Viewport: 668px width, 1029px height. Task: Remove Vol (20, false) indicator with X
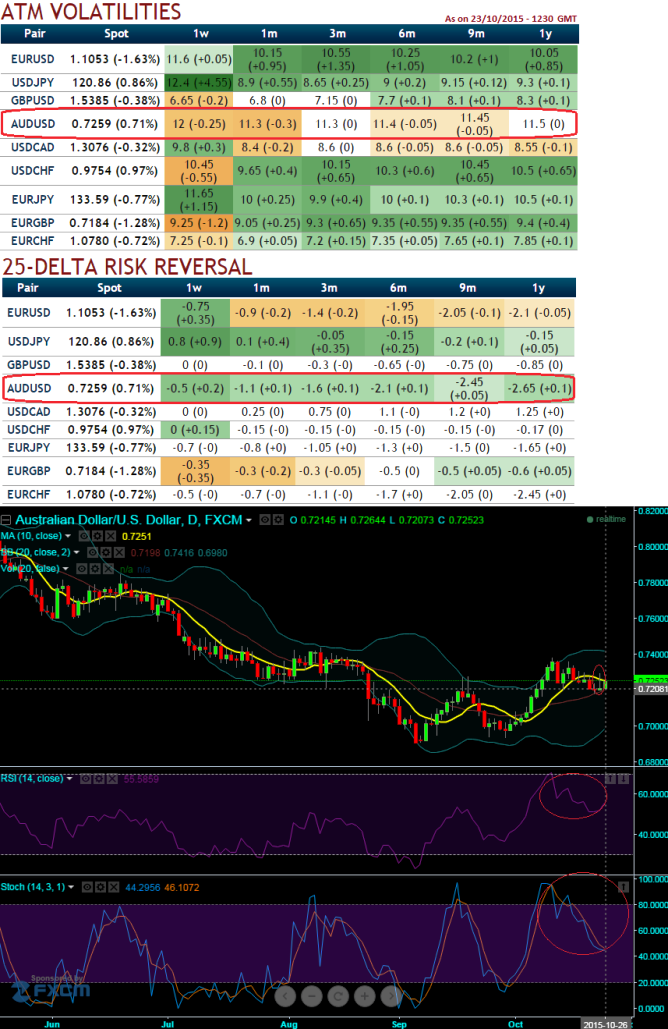pos(108,569)
